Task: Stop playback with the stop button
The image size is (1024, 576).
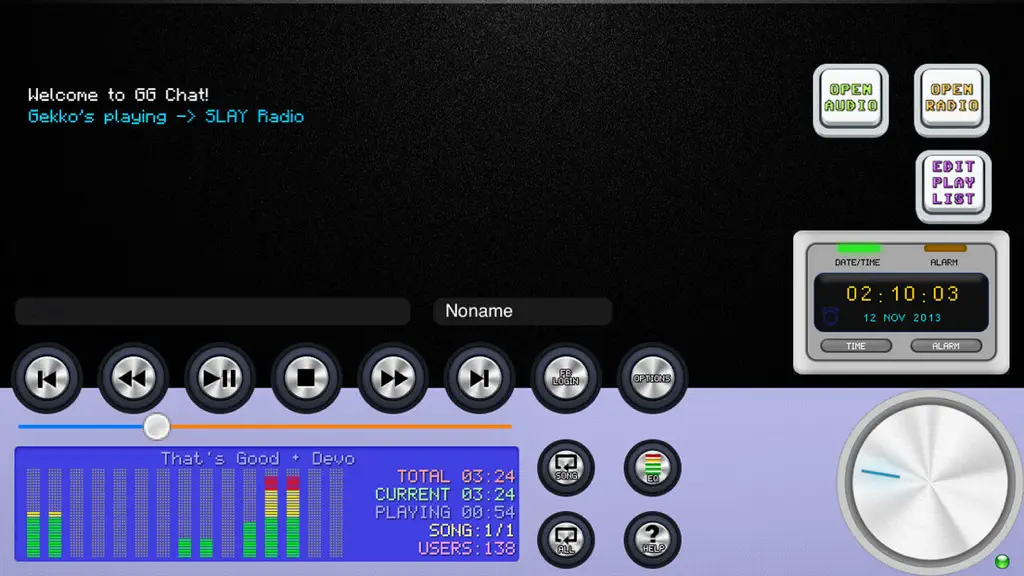Action: tap(306, 378)
